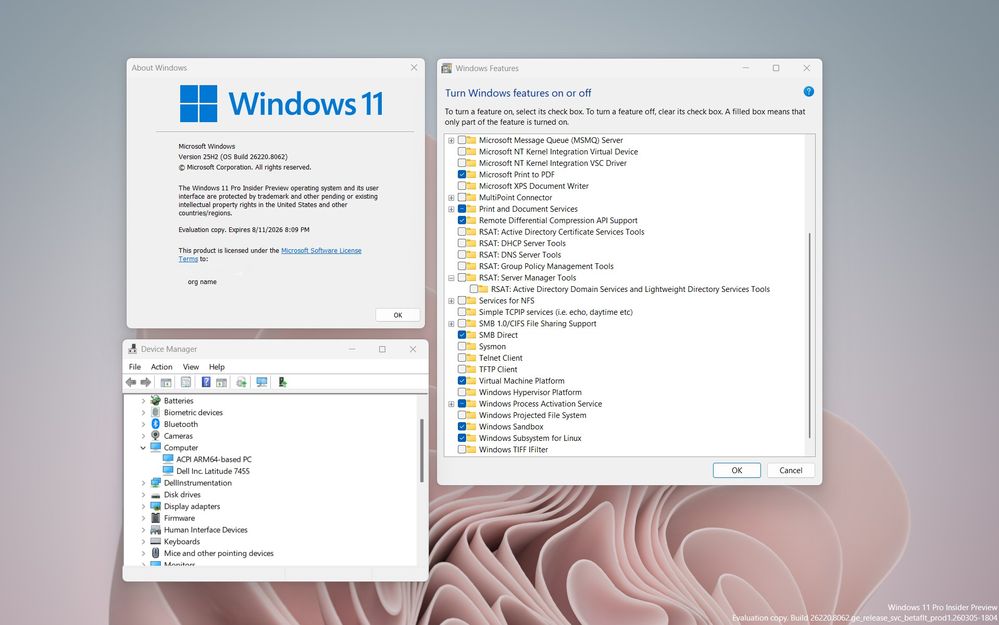Click OK in Windows Features dialog
Image resolution: width=999 pixels, height=625 pixels.
(737, 470)
